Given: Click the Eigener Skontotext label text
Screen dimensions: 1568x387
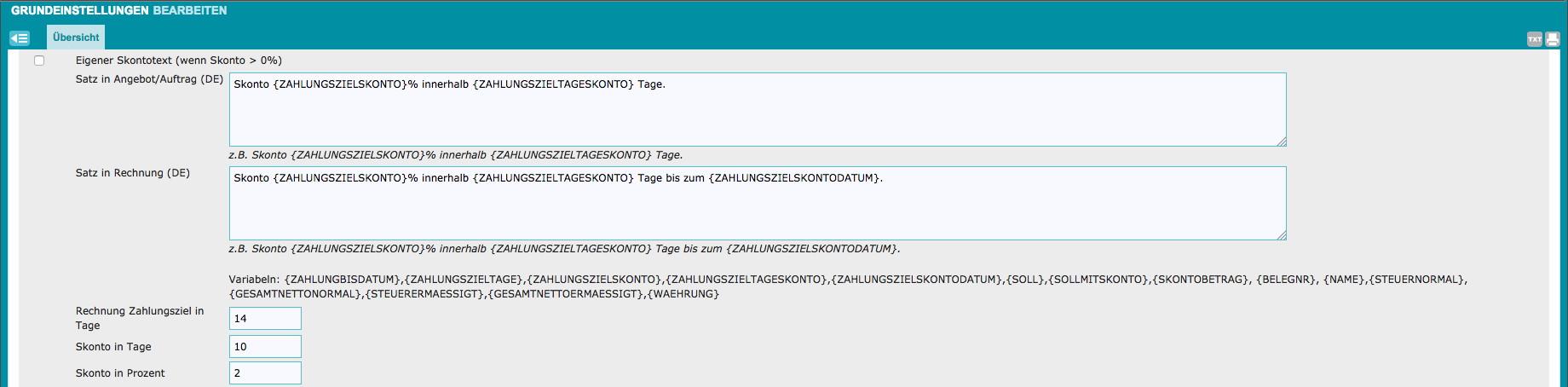Looking at the screenshot, I should 178,61.
